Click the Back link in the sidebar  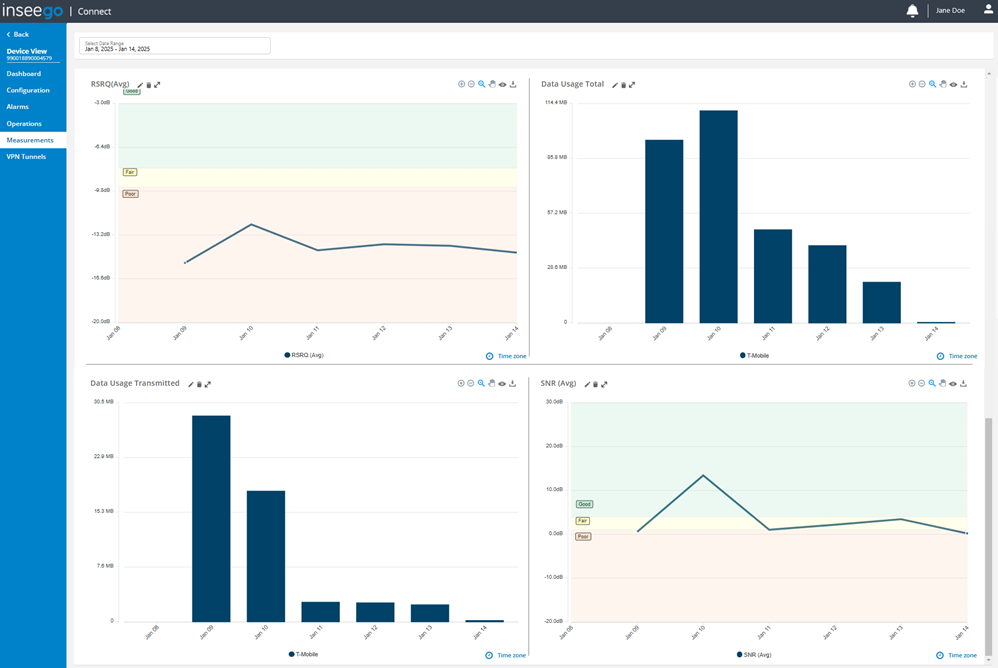tap(18, 34)
